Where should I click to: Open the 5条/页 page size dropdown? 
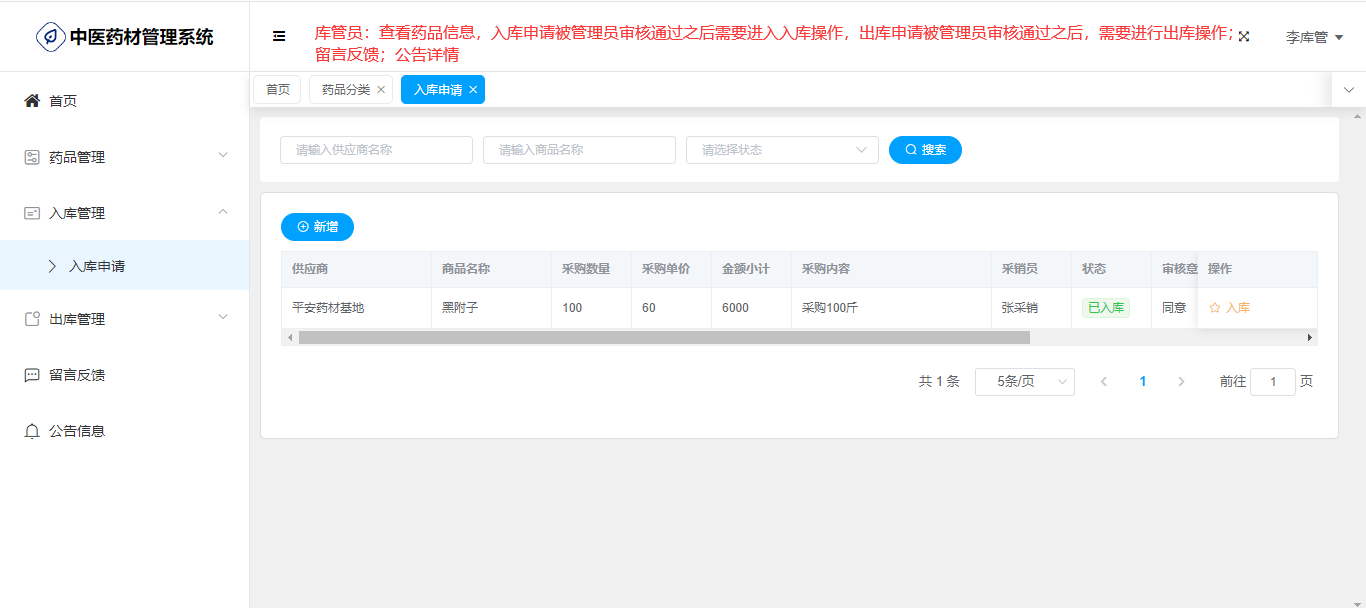point(1024,382)
